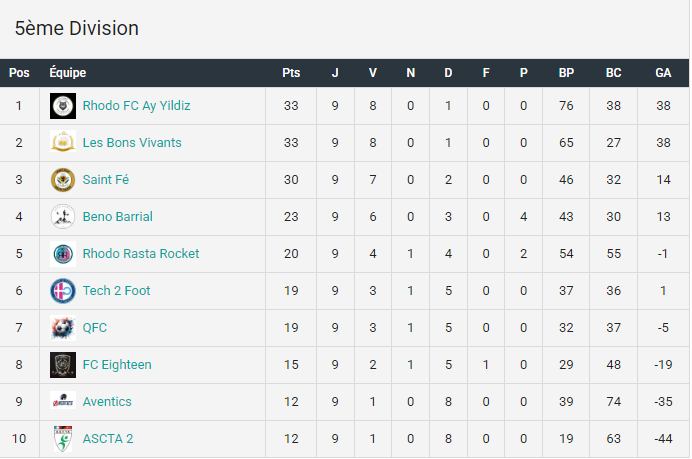Viewport: 692px width, 459px height.
Task: Go to the Saint Fé team link
Action: (106, 180)
